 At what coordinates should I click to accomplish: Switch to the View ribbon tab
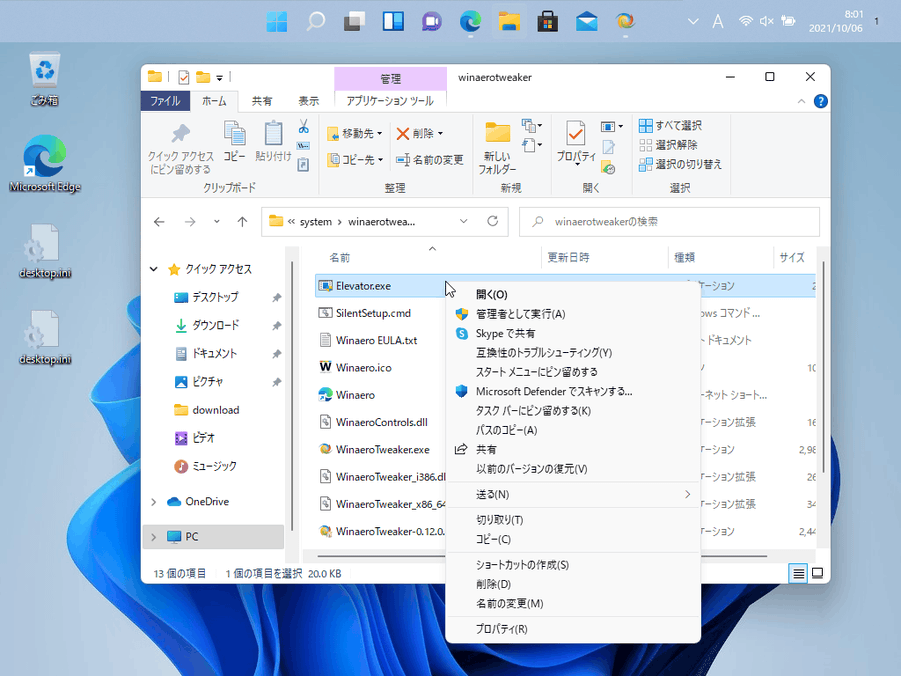308,101
